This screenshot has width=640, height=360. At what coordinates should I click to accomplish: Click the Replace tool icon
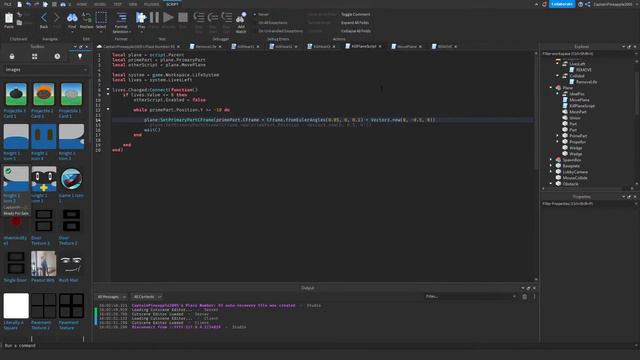(87, 18)
